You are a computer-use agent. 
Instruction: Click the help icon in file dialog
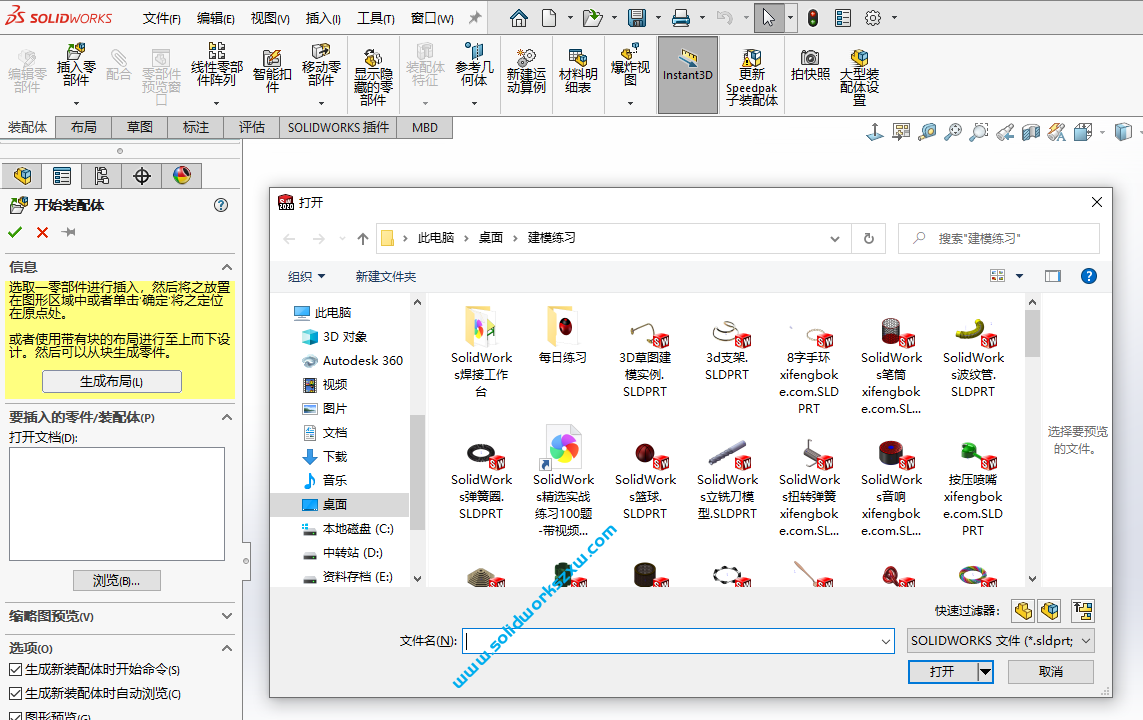[x=1089, y=276]
